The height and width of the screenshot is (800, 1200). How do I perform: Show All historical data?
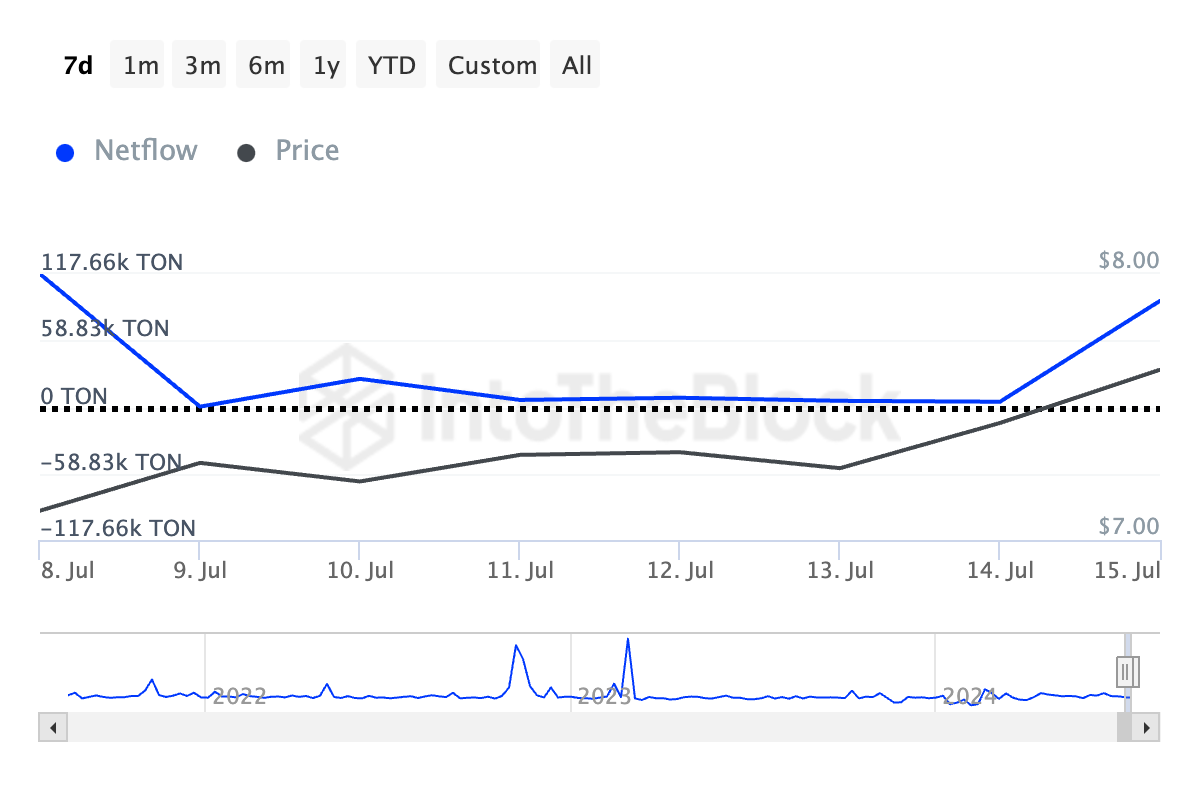pyautogui.click(x=577, y=66)
